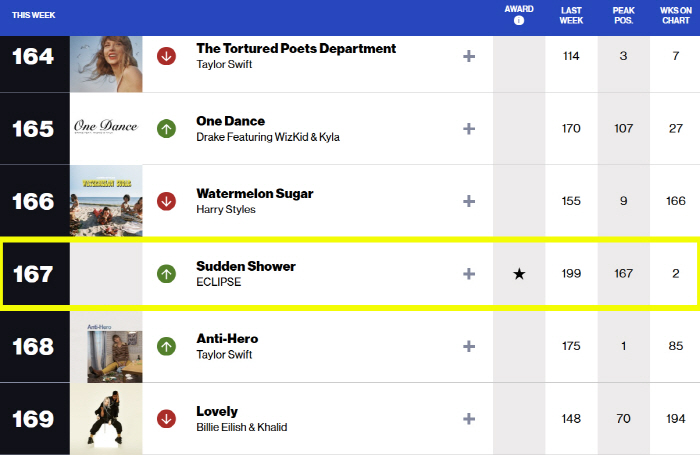700x455 pixels.
Task: Click peak position 70 for Lovely
Action: [624, 418]
